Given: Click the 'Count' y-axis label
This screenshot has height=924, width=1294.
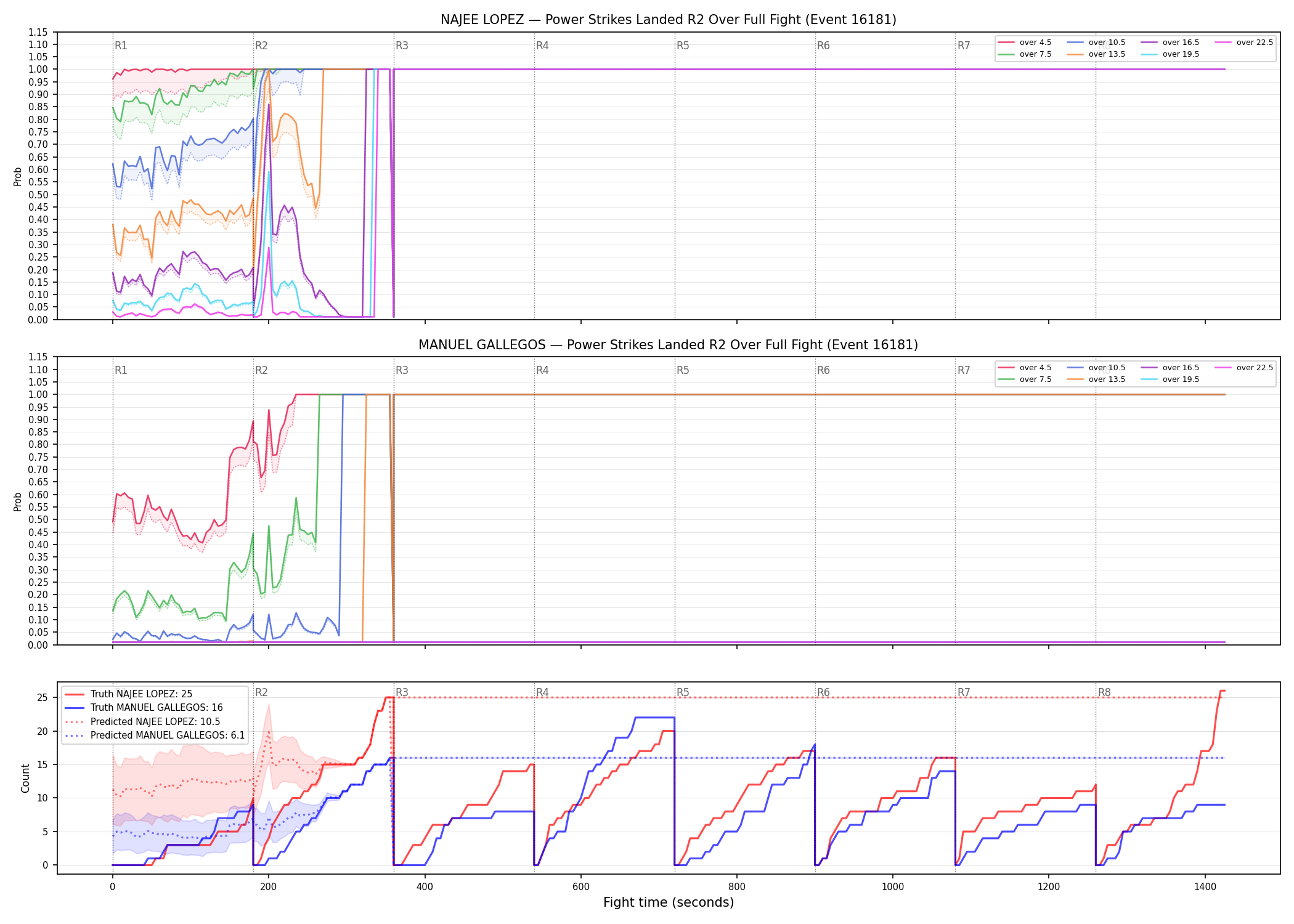Looking at the screenshot, I should (x=25, y=778).
